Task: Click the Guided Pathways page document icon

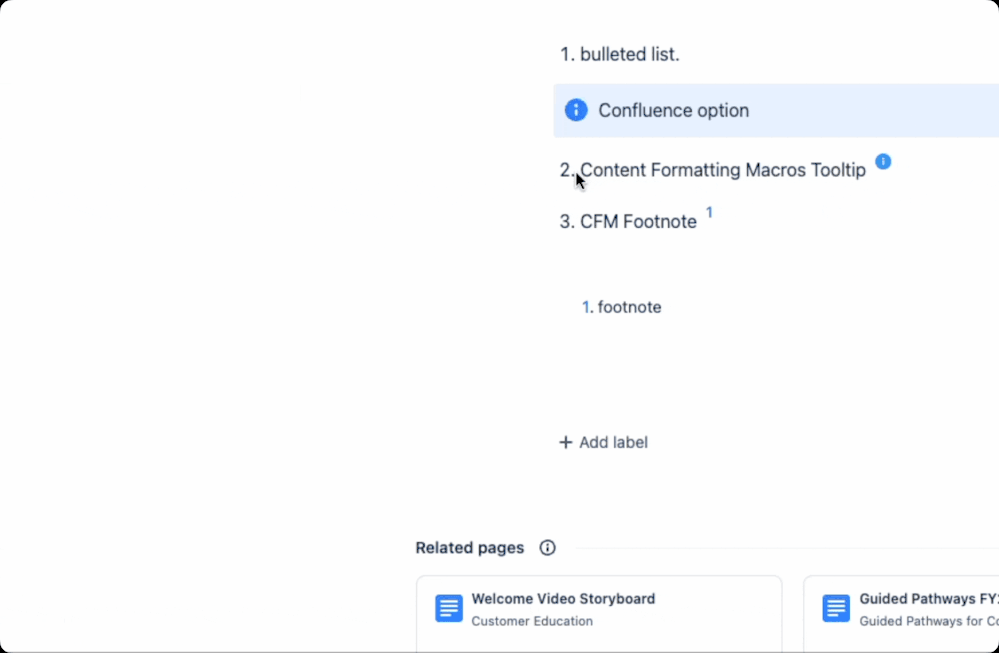Action: point(836,608)
